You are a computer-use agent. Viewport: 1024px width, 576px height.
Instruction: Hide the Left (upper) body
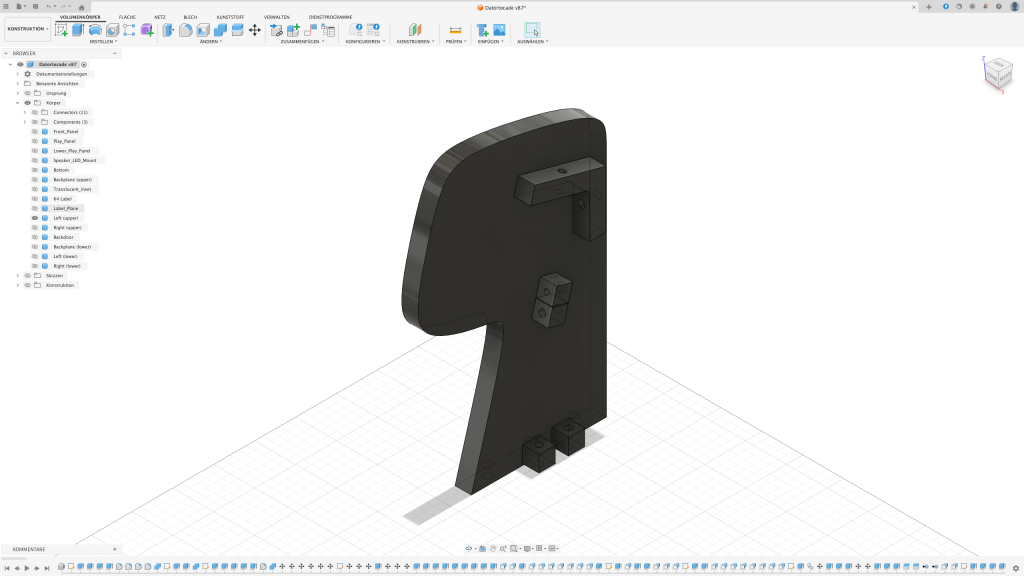coord(35,218)
